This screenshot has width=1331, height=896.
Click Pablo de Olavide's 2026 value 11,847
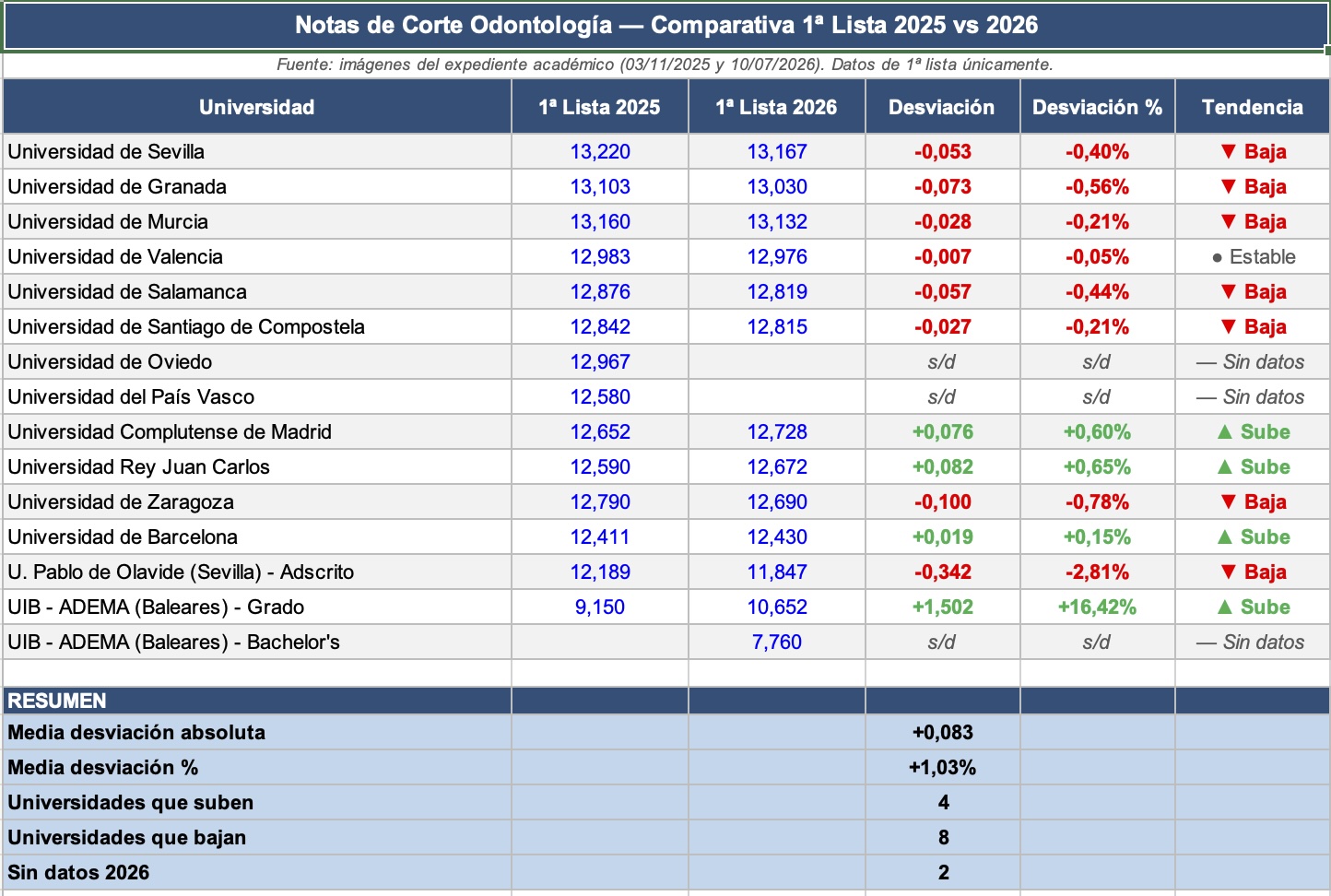(x=776, y=572)
